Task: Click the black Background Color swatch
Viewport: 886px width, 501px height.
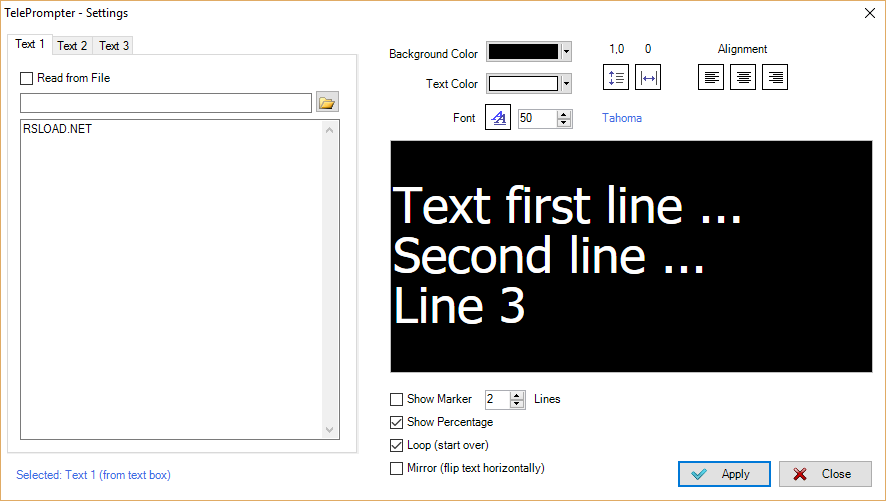Action: pos(523,52)
